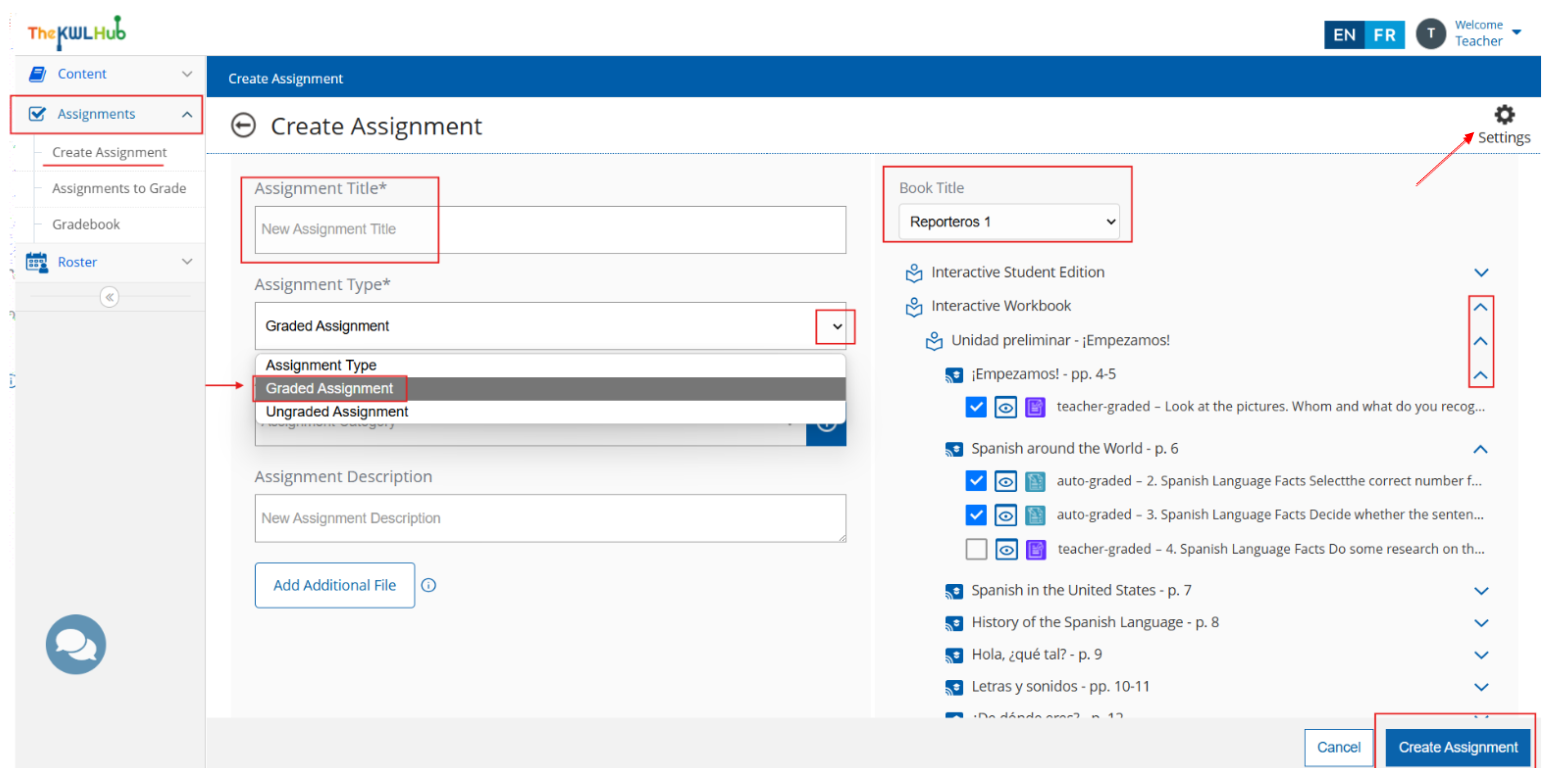Expand Interactive Student Edition section
The width and height of the screenshot is (1544, 768).
pos(1481,272)
